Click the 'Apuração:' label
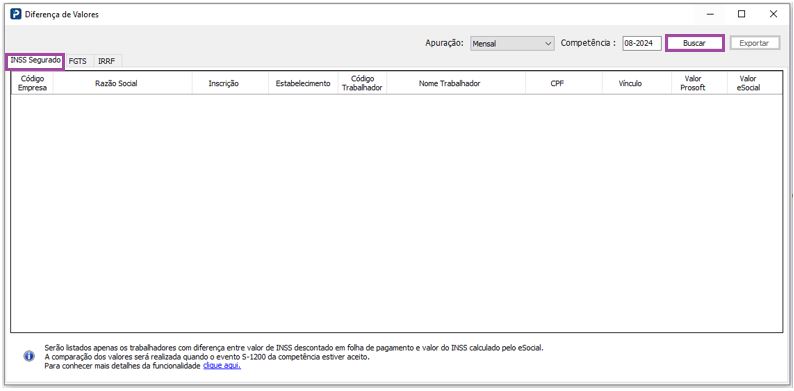Image resolution: width=794 pixels, height=391 pixels. [444, 43]
